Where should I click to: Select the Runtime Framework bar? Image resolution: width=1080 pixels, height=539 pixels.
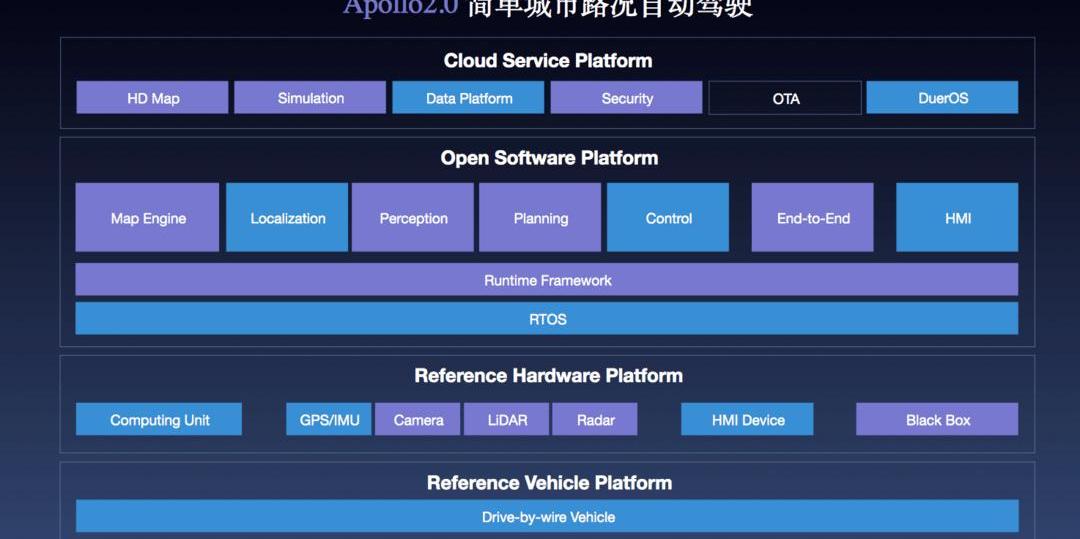click(x=547, y=279)
